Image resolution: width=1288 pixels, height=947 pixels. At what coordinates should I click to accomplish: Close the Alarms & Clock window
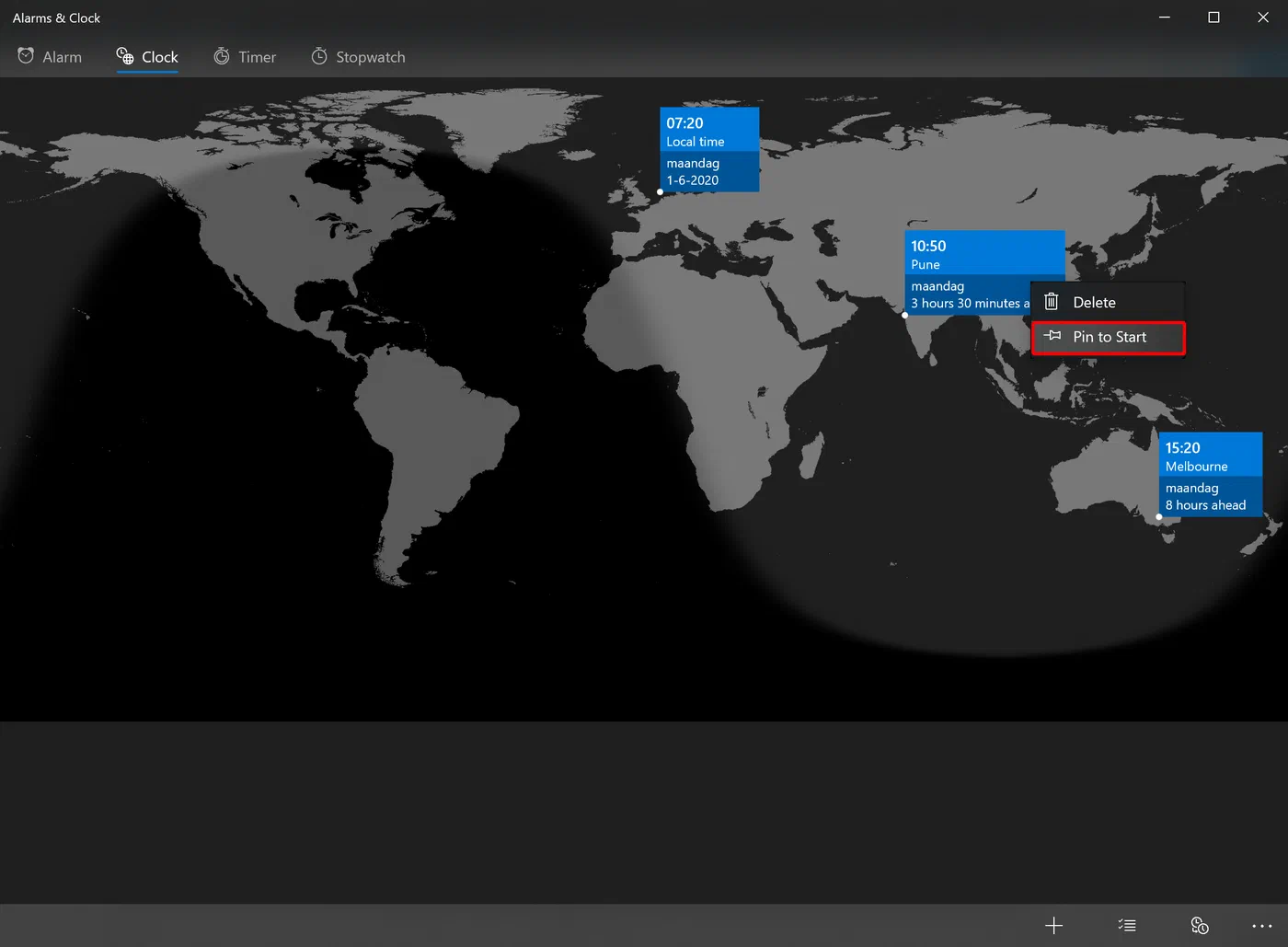[x=1263, y=17]
